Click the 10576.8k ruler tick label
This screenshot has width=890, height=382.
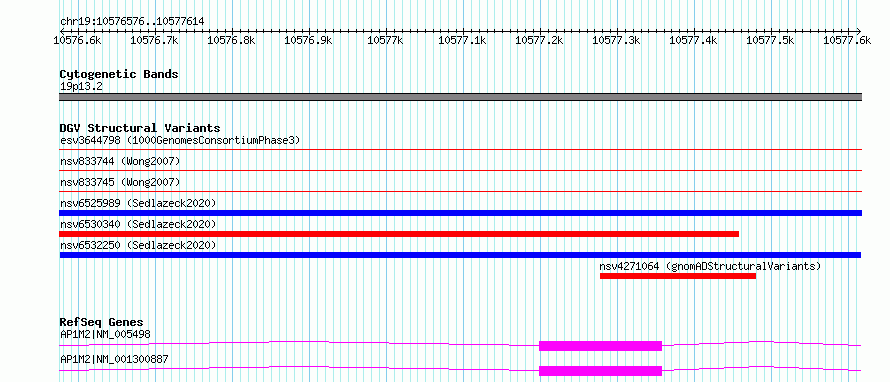pyautogui.click(x=232, y=40)
